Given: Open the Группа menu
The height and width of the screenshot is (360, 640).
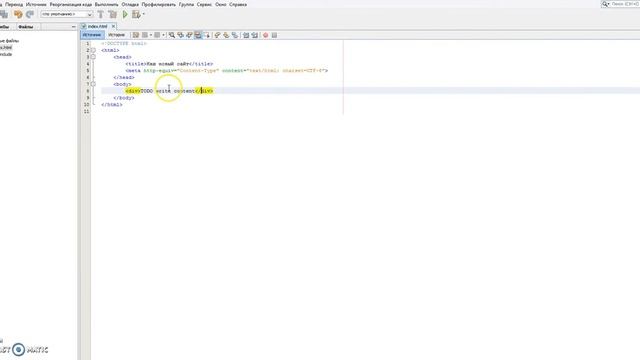Looking at the screenshot, I should pyautogui.click(x=186, y=4).
